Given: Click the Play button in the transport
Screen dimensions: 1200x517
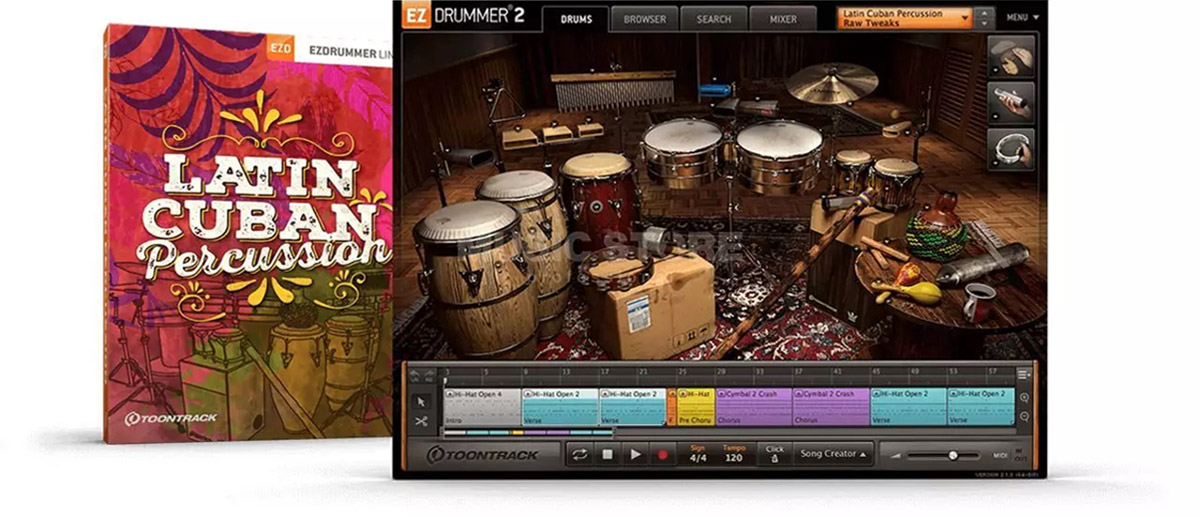Looking at the screenshot, I should (x=635, y=454).
